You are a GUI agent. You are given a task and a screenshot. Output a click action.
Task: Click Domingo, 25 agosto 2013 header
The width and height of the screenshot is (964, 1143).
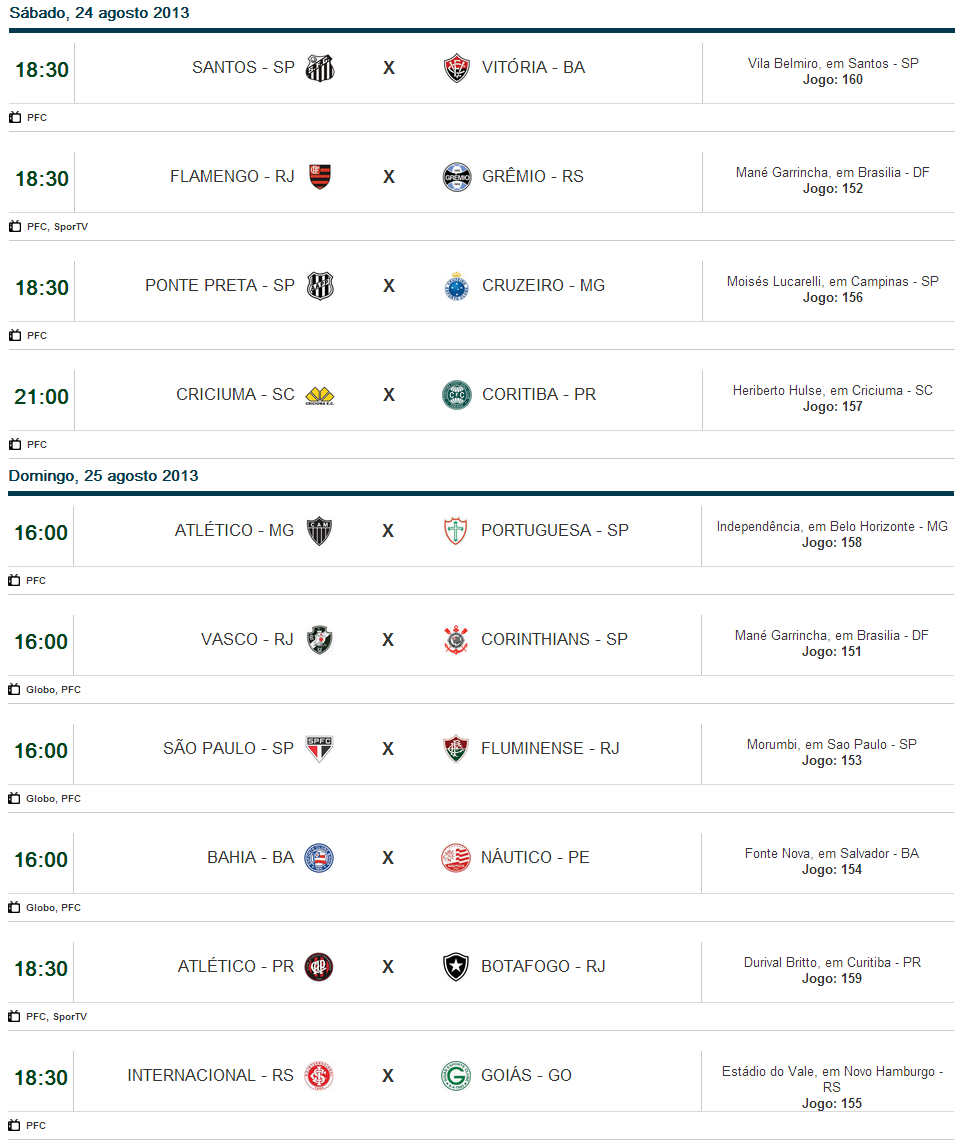coord(103,476)
